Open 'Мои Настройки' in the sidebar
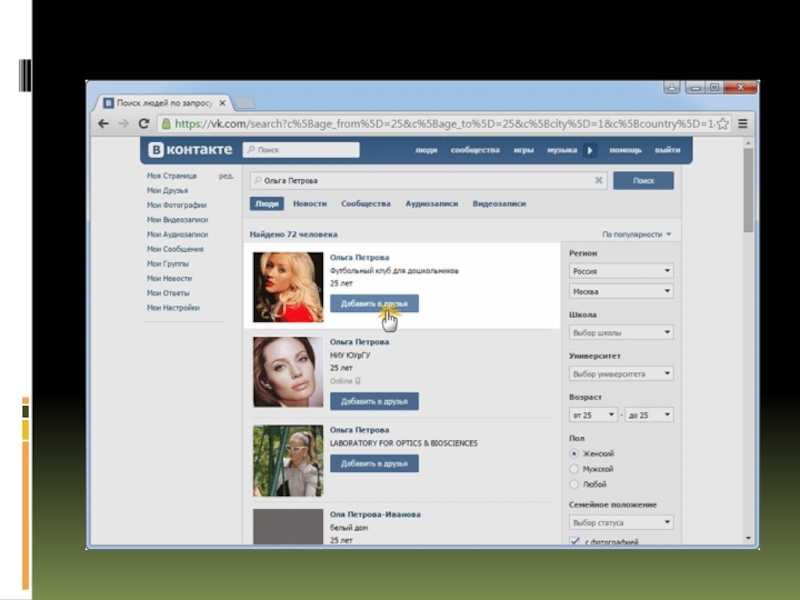The height and width of the screenshot is (600, 800). coord(173,308)
